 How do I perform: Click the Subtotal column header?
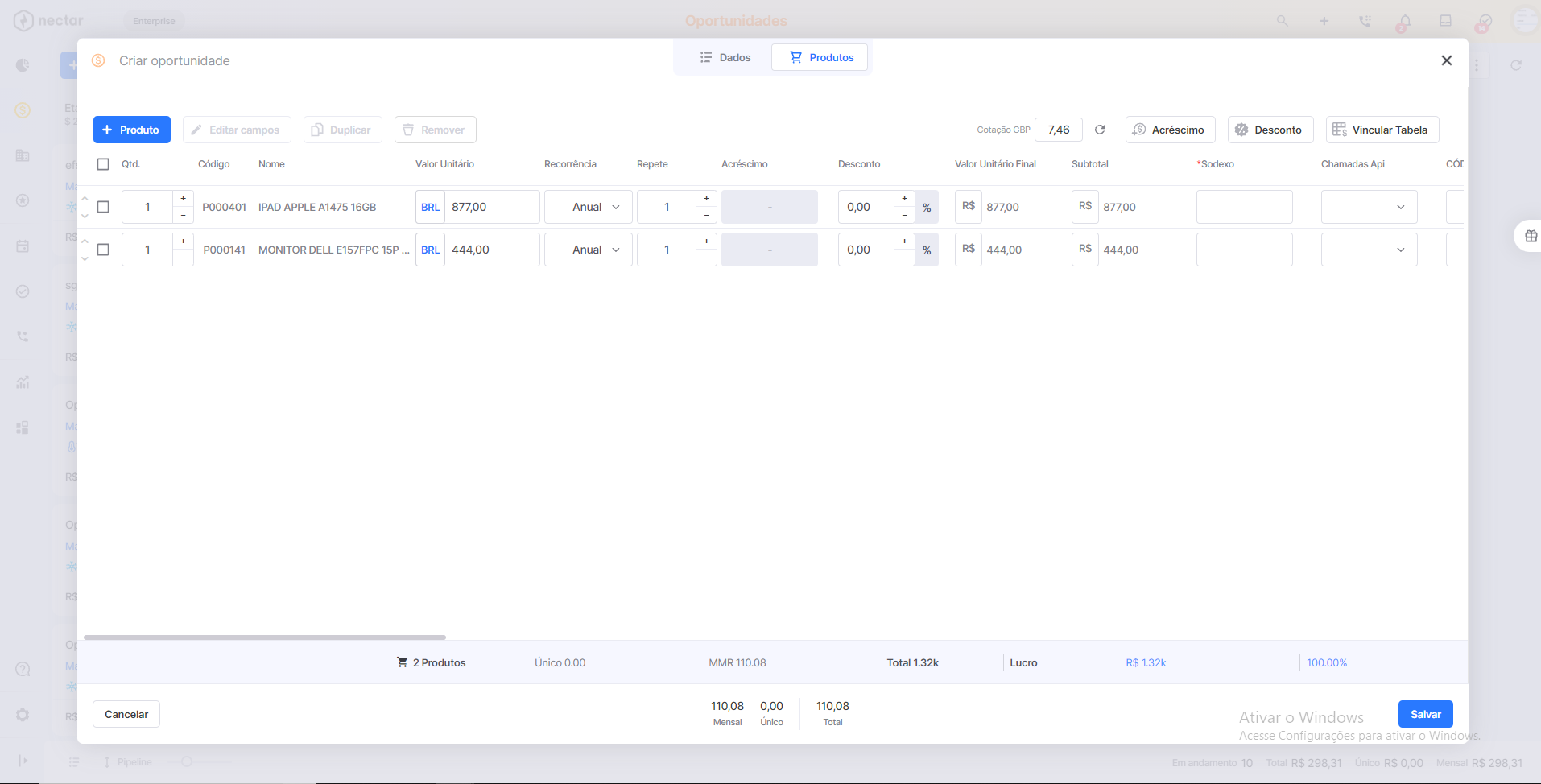1090,164
